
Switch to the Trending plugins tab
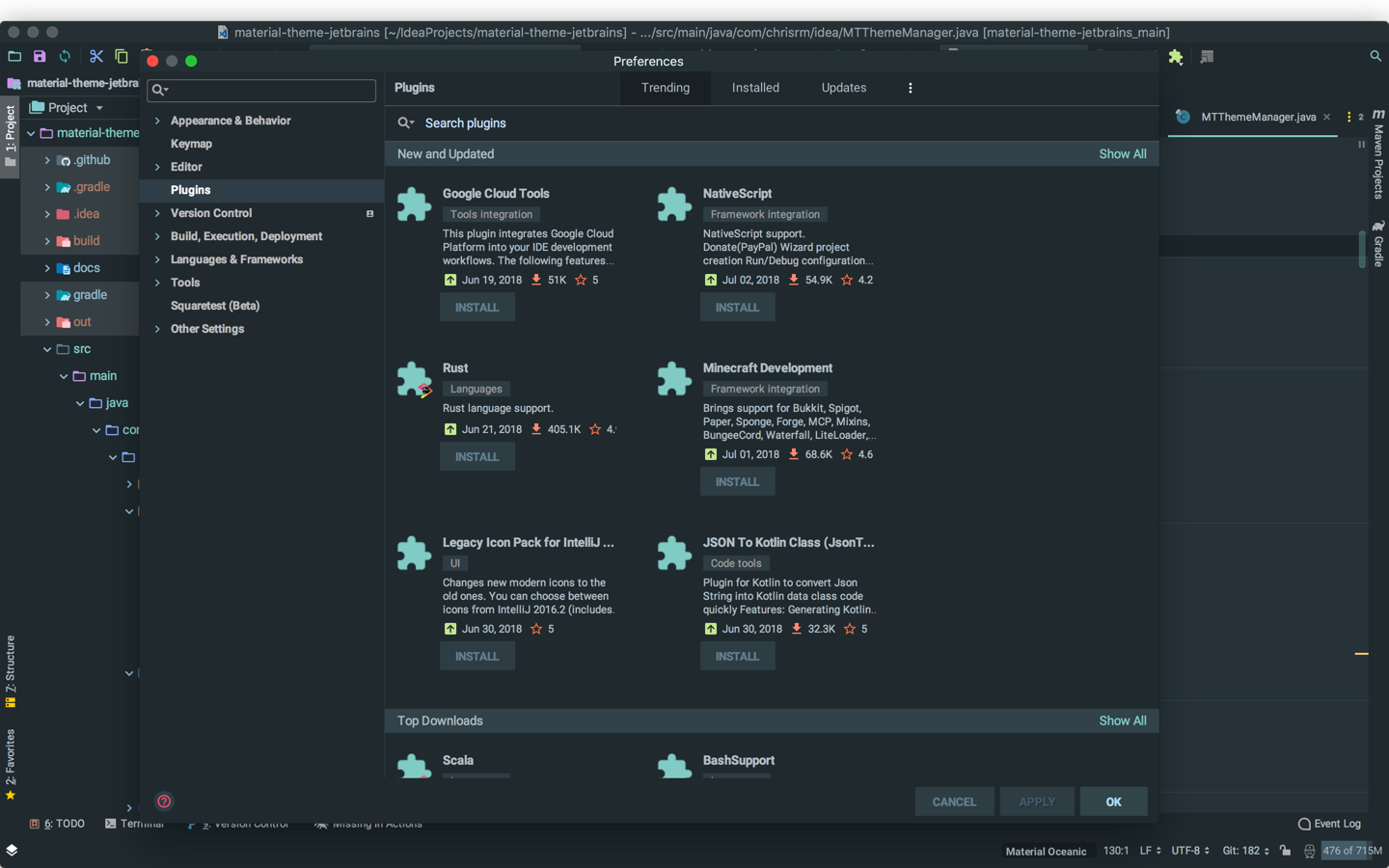[666, 88]
